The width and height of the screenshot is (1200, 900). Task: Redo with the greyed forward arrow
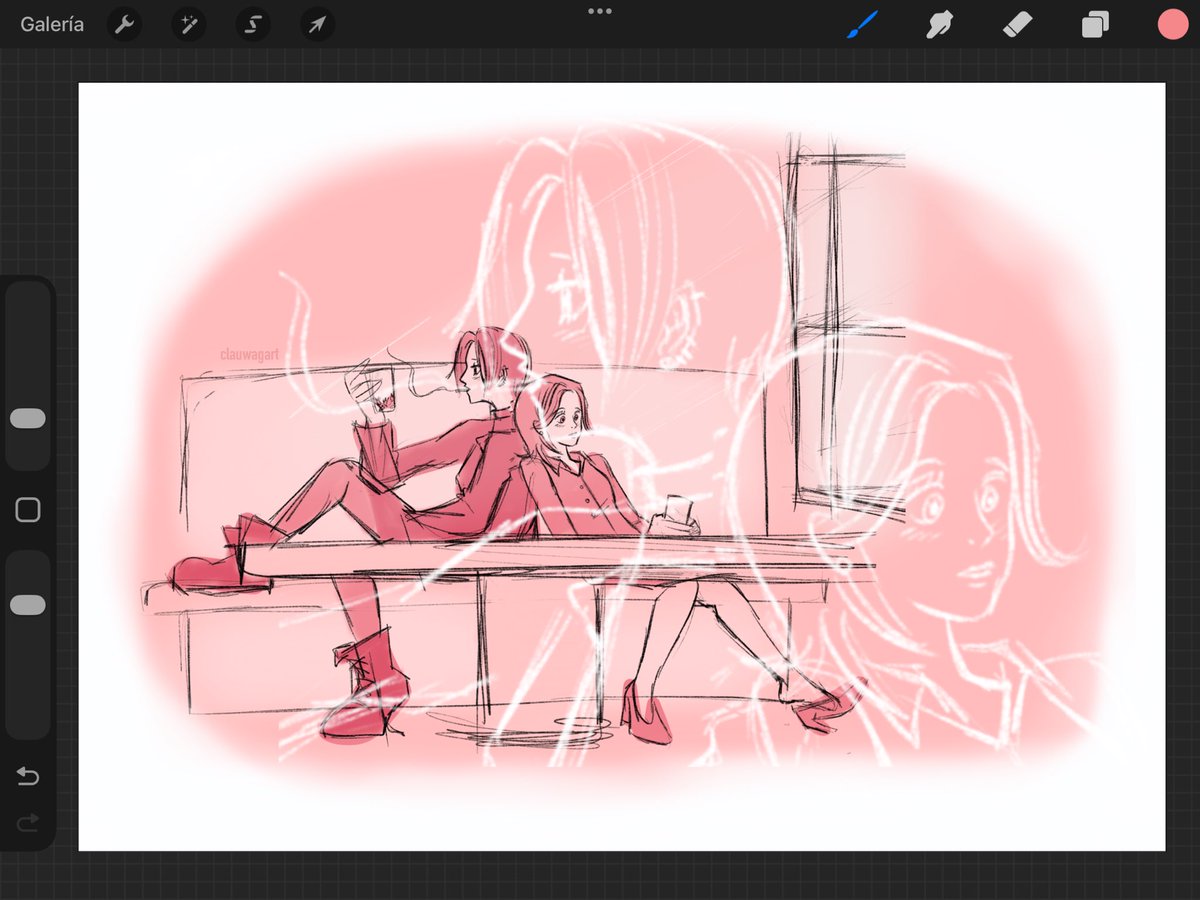(28, 822)
